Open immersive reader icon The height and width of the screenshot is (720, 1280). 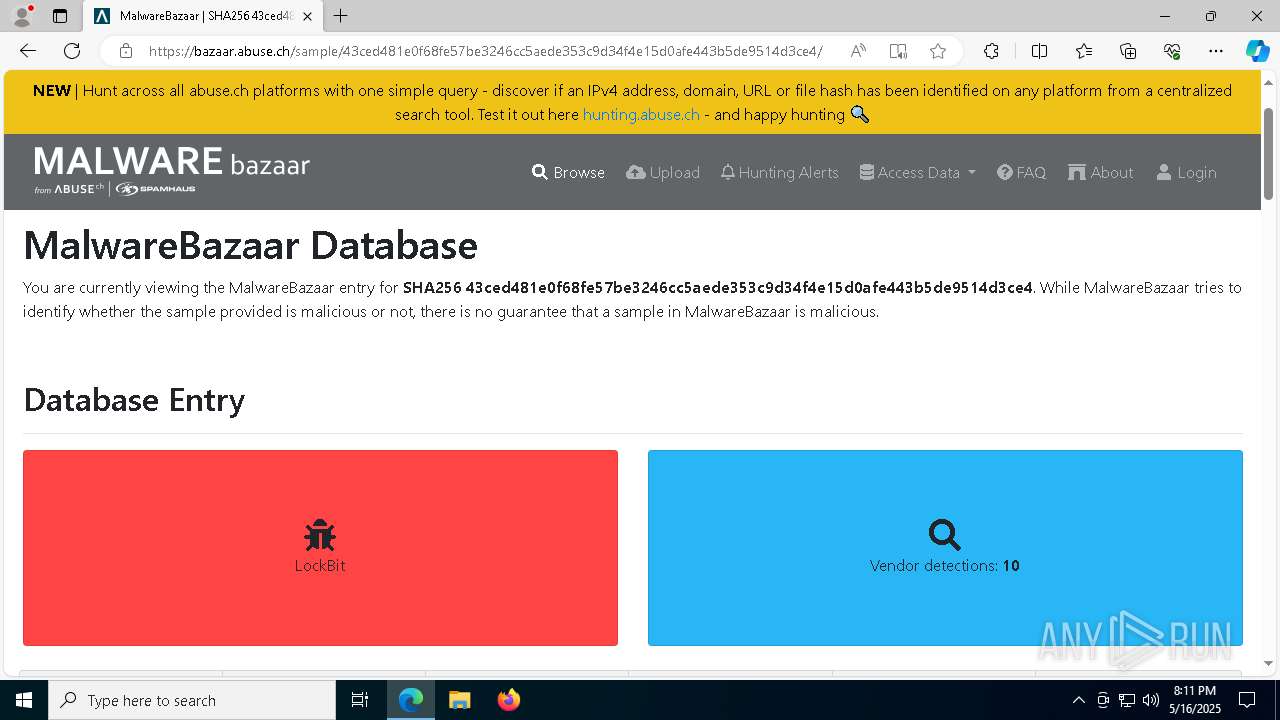898,51
